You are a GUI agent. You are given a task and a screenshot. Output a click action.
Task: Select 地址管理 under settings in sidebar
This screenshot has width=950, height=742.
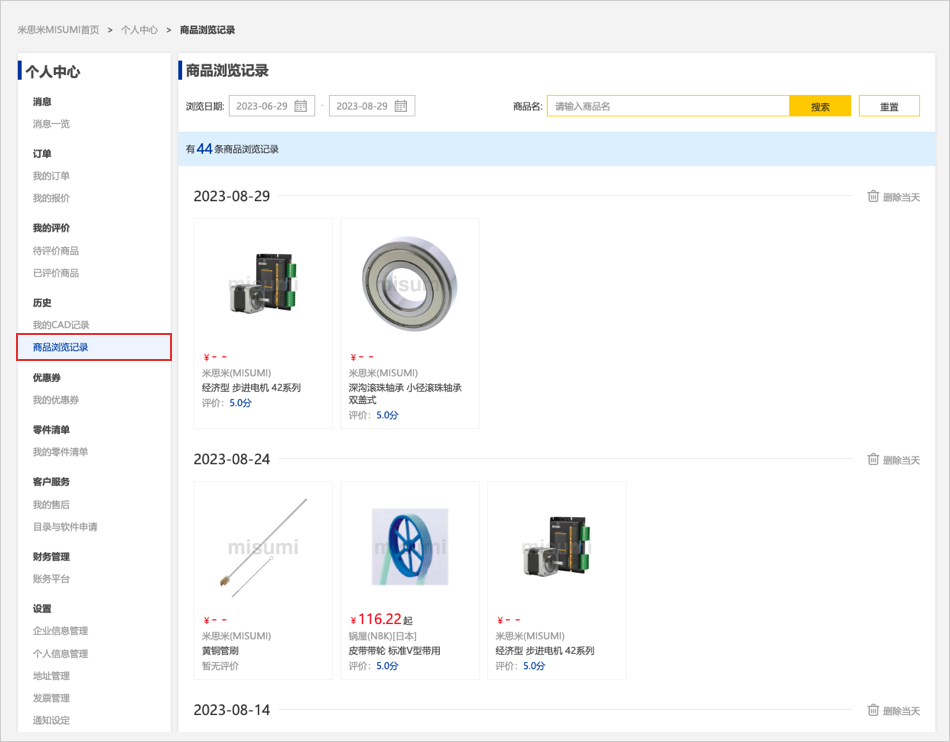coord(51,676)
